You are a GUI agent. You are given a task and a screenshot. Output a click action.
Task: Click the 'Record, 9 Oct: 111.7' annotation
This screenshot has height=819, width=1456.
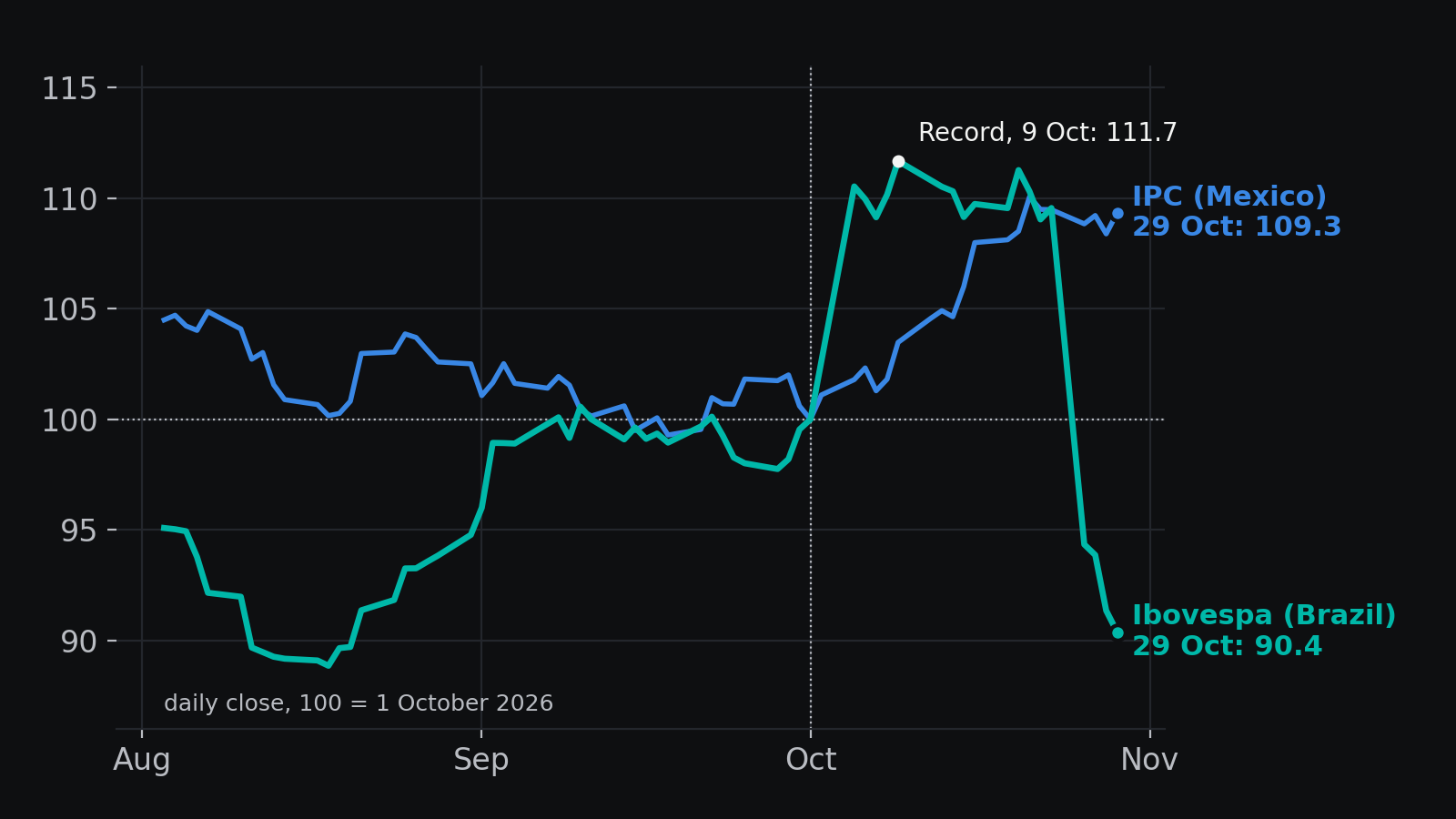[x=1047, y=133]
